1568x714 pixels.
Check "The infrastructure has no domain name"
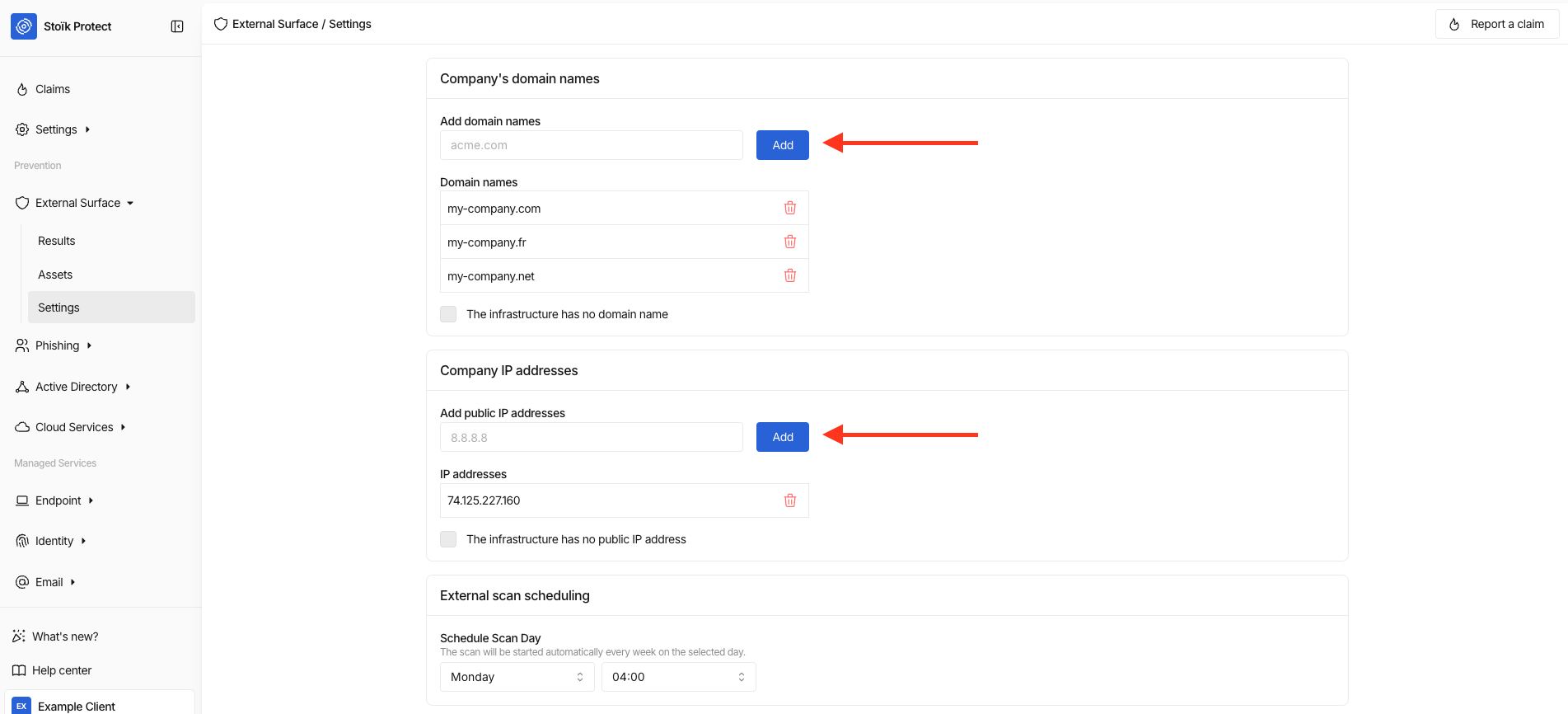(448, 314)
